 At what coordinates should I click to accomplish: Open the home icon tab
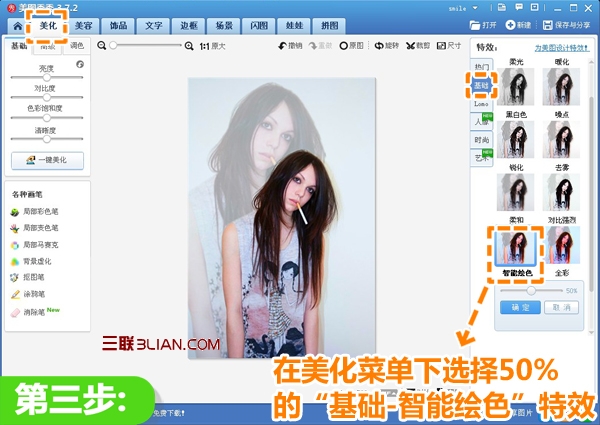pos(17,26)
